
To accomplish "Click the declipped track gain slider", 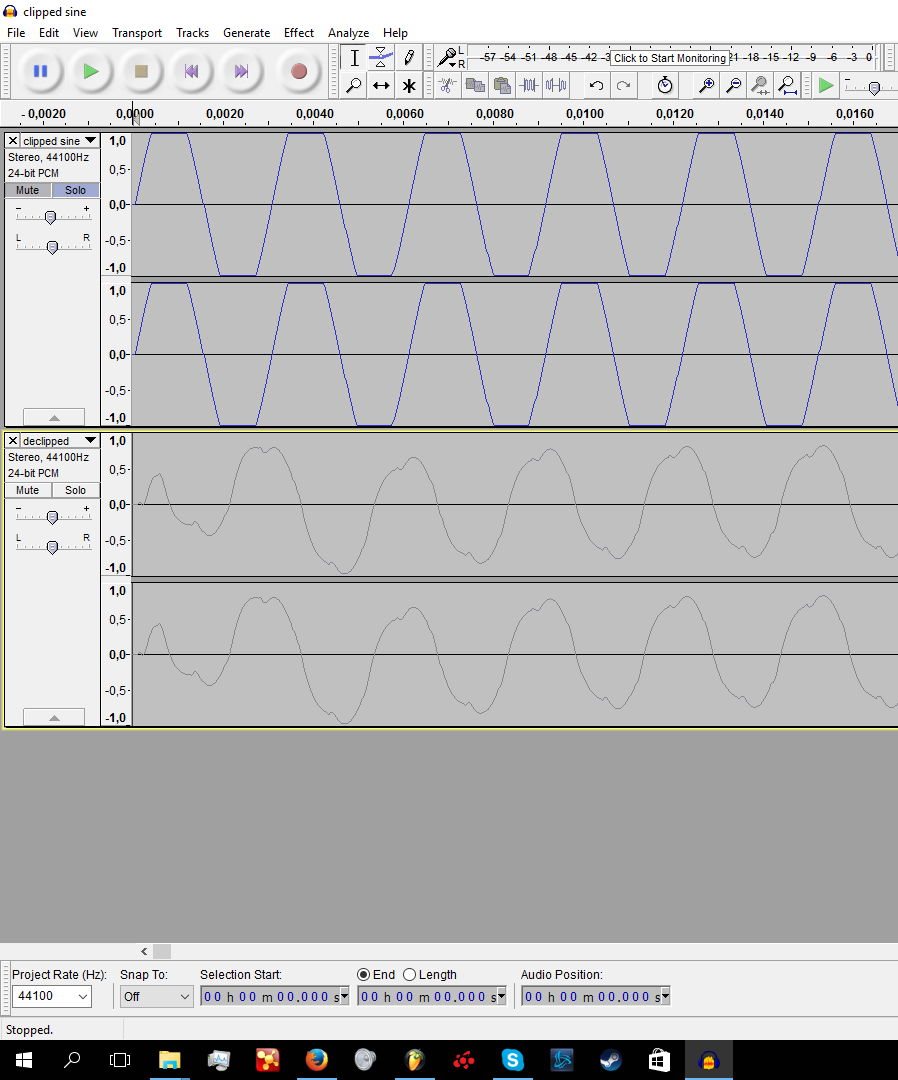I will (x=52, y=517).
